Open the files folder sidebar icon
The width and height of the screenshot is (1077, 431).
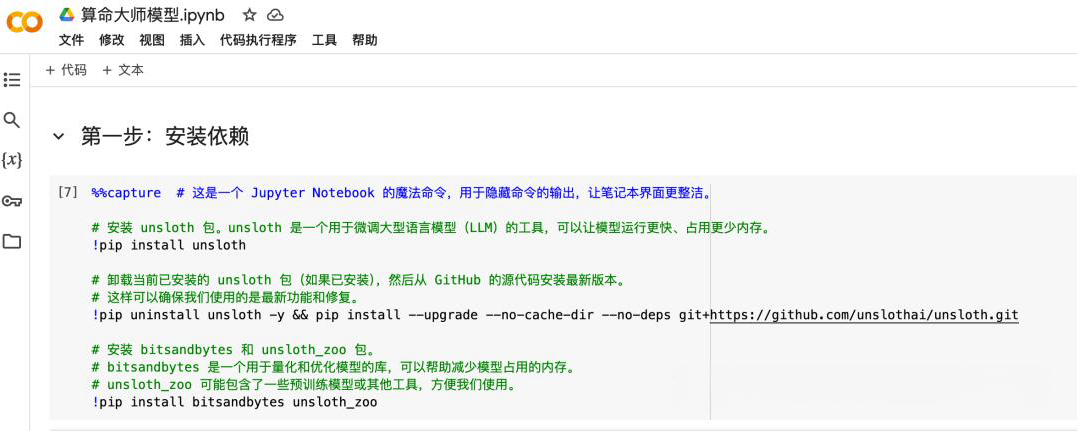click(12, 241)
